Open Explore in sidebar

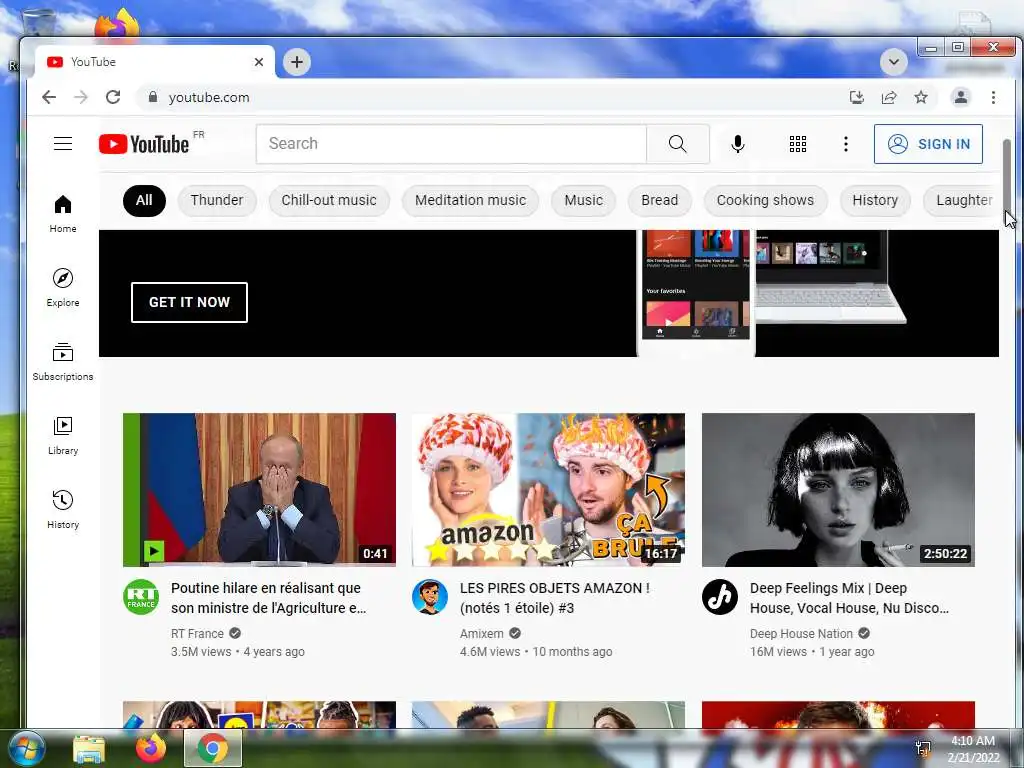pyautogui.click(x=63, y=287)
